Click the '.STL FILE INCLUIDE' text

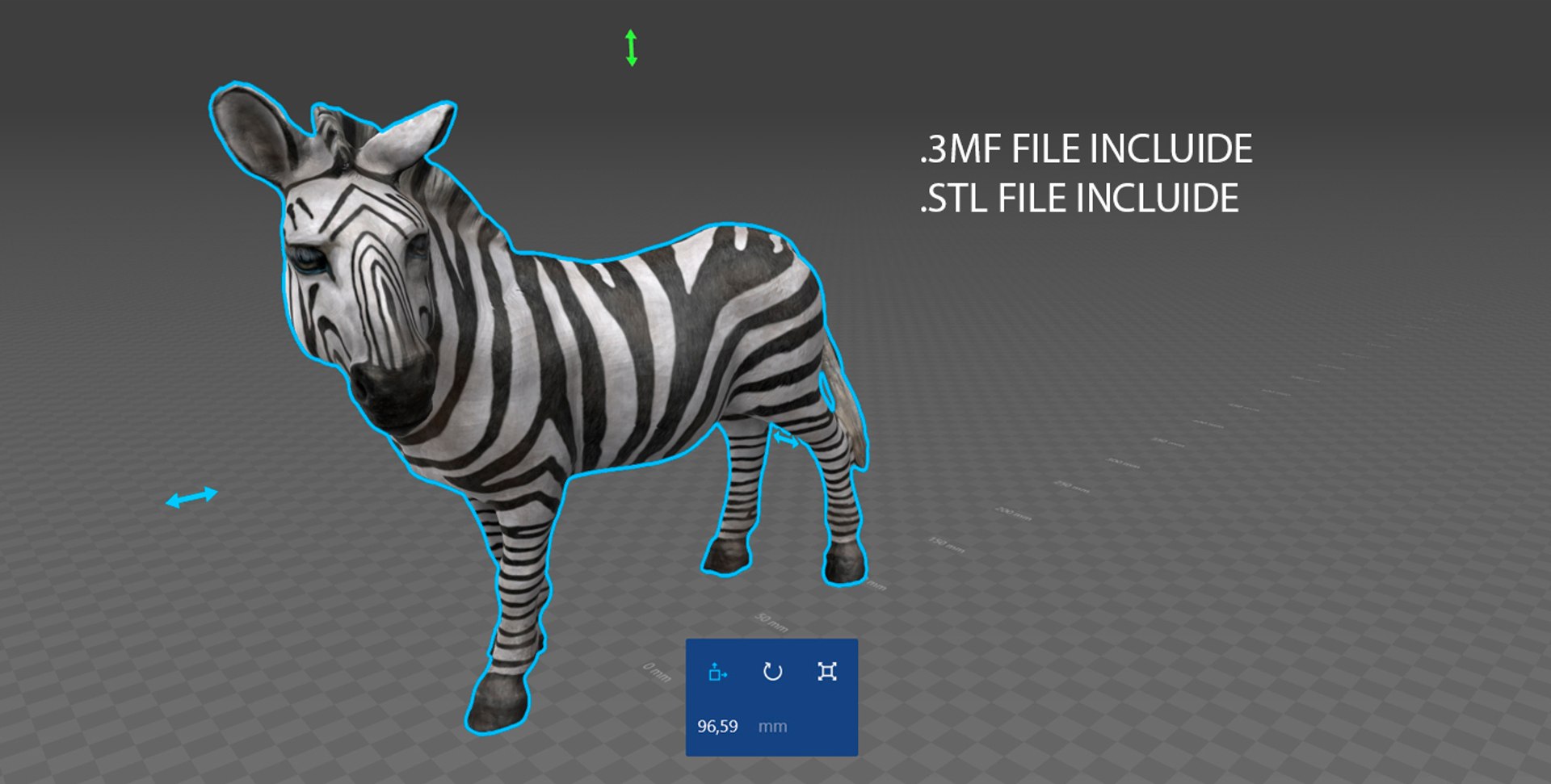tap(1079, 199)
